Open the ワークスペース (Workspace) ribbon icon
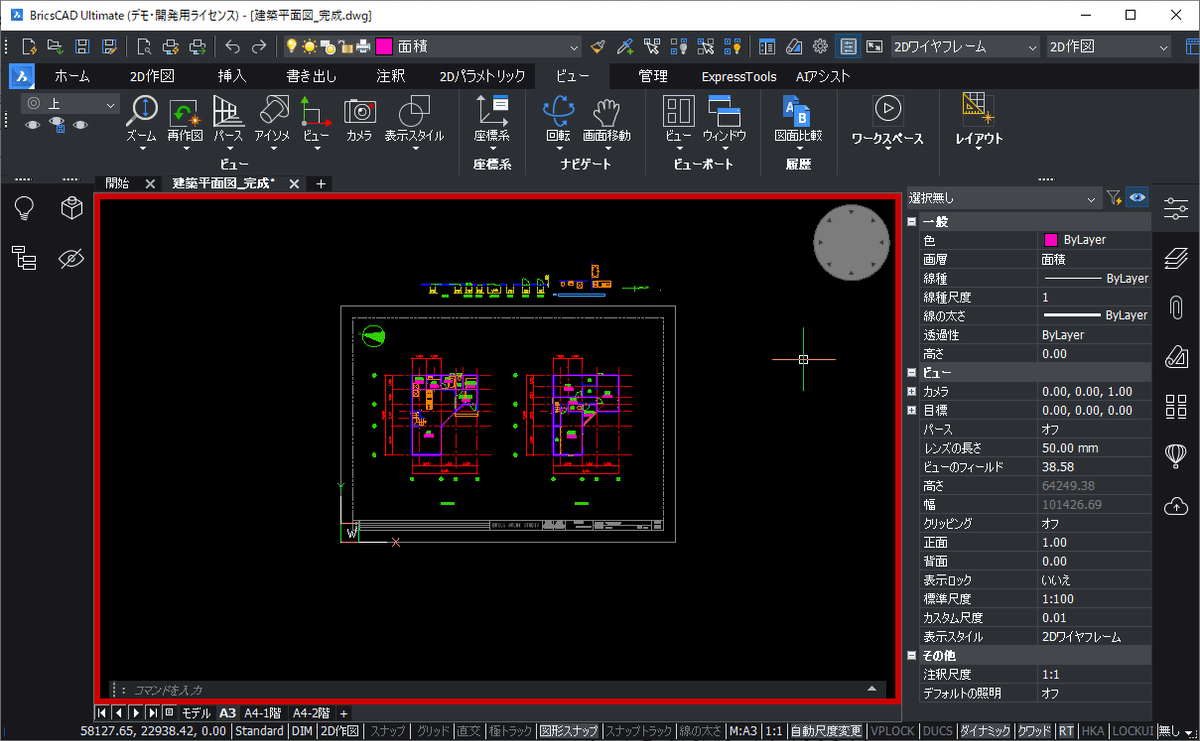 coord(887,109)
